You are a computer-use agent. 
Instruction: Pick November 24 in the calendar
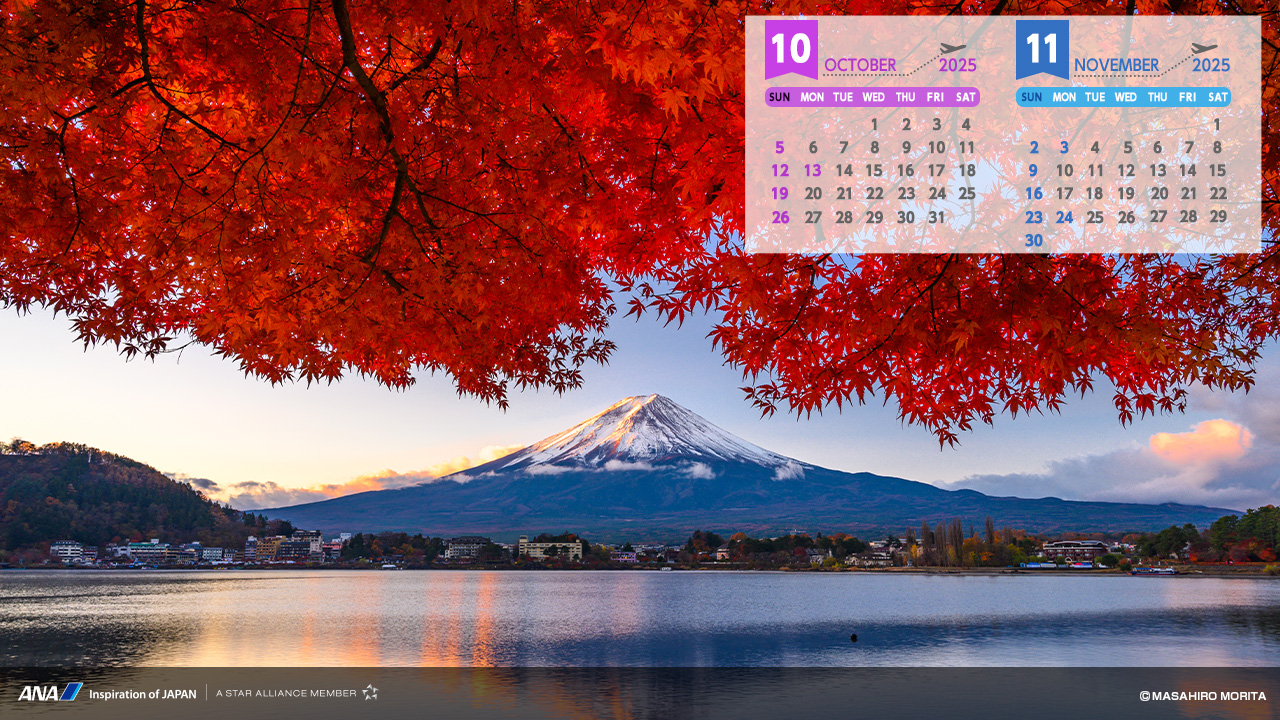(1064, 217)
